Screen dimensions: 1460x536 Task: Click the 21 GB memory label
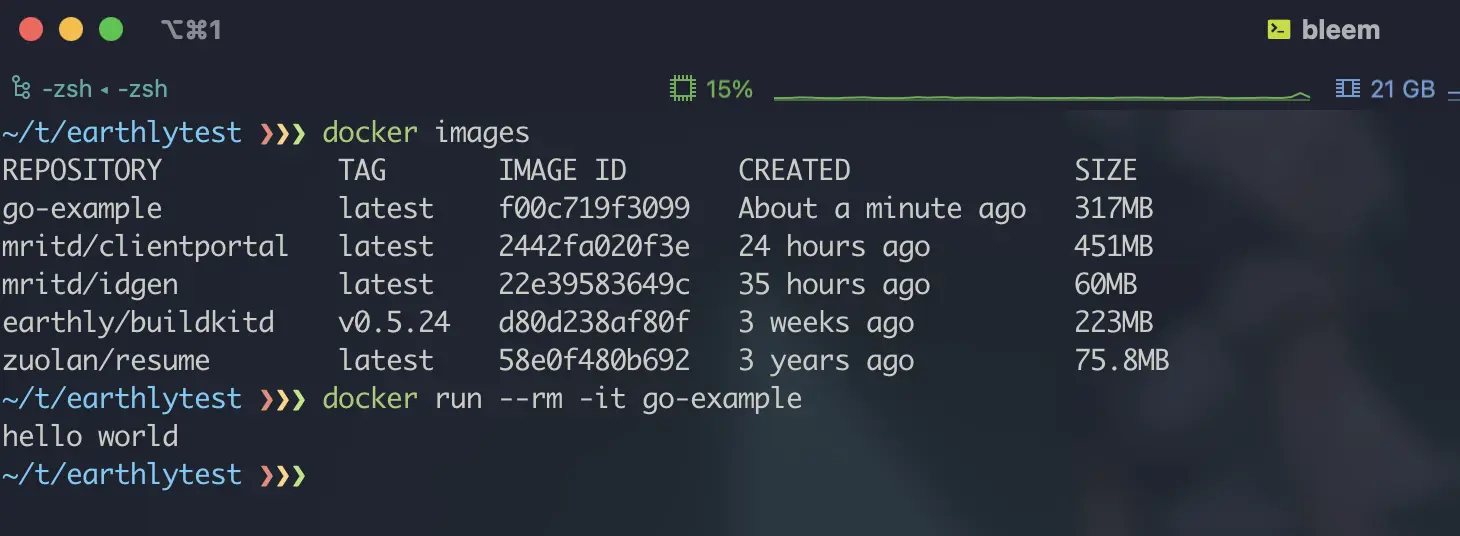pos(1402,89)
